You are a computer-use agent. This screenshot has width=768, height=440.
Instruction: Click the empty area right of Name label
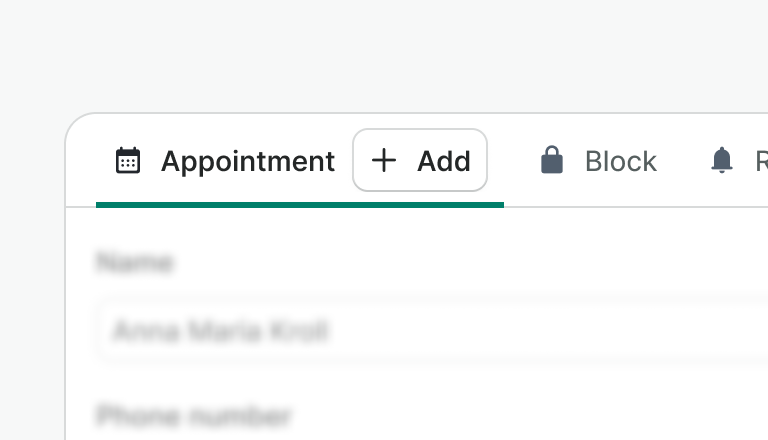point(450,263)
